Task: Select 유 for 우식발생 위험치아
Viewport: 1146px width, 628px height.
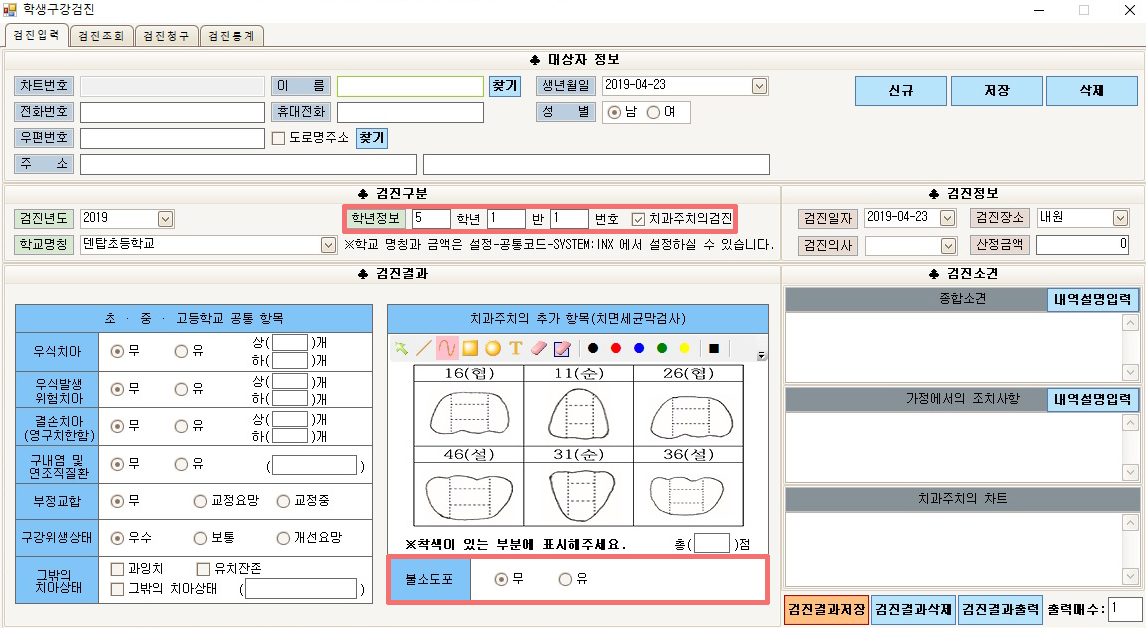Action: pos(181,390)
